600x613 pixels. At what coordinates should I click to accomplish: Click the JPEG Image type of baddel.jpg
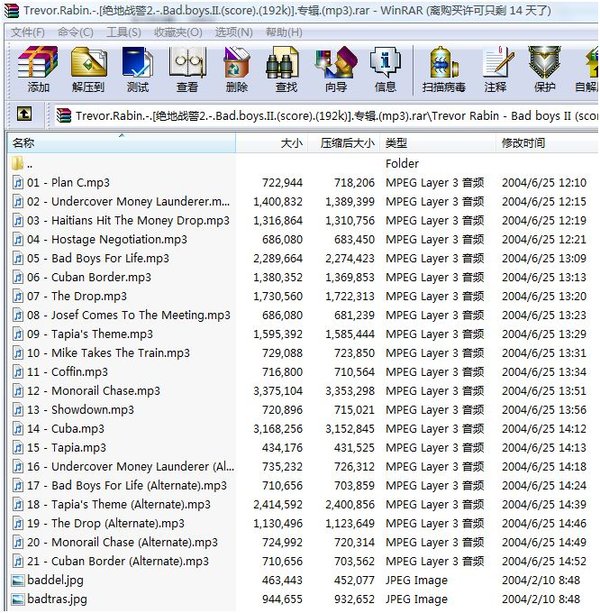click(x=417, y=580)
